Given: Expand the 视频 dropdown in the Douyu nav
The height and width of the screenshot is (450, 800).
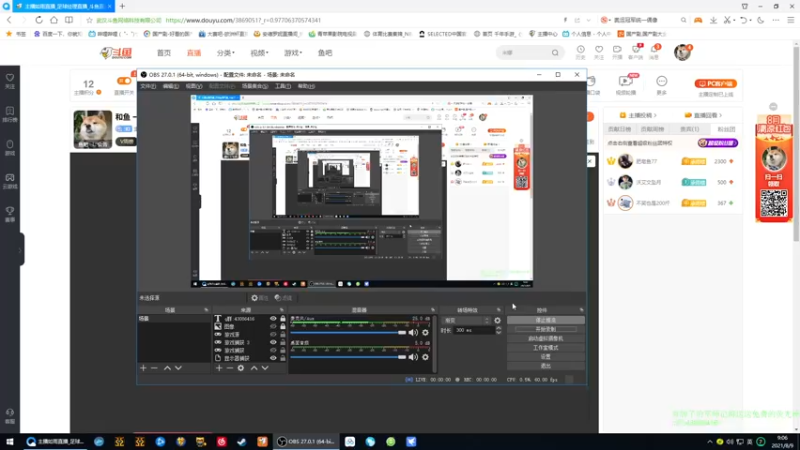Looking at the screenshot, I should point(259,53).
